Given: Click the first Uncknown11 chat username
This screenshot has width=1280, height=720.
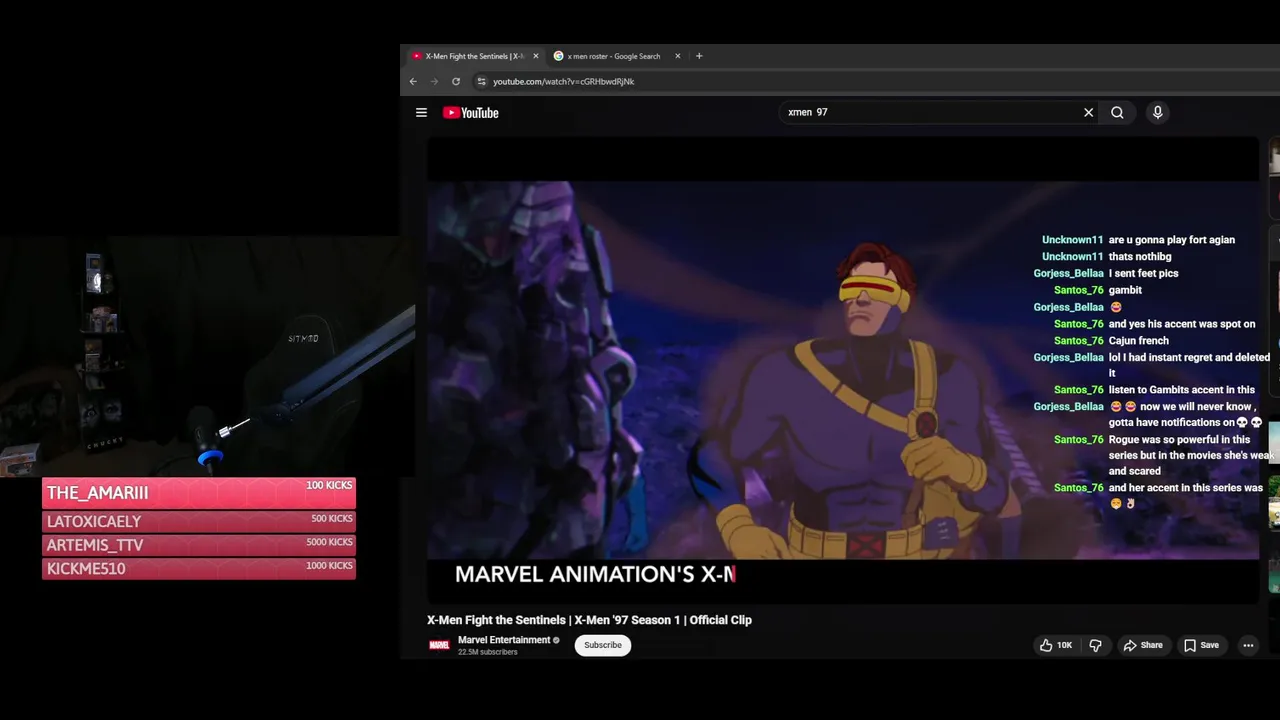Looking at the screenshot, I should [1072, 240].
